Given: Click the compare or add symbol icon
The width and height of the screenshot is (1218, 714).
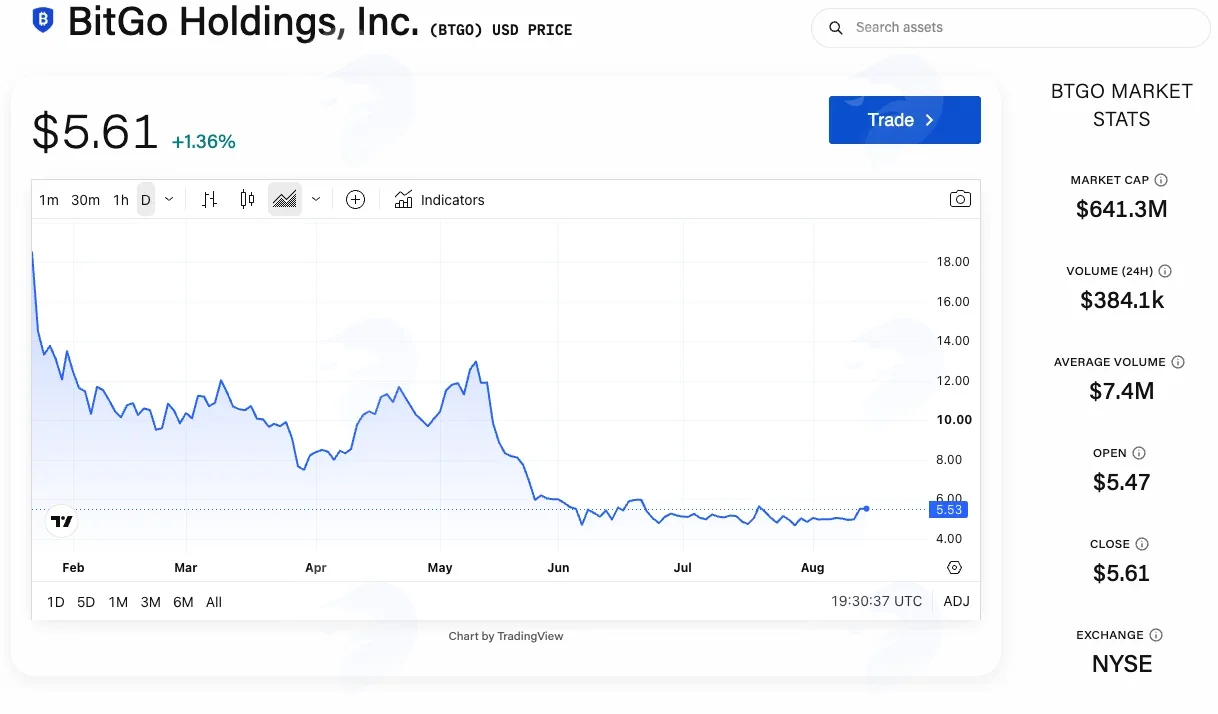Looking at the screenshot, I should 355,200.
